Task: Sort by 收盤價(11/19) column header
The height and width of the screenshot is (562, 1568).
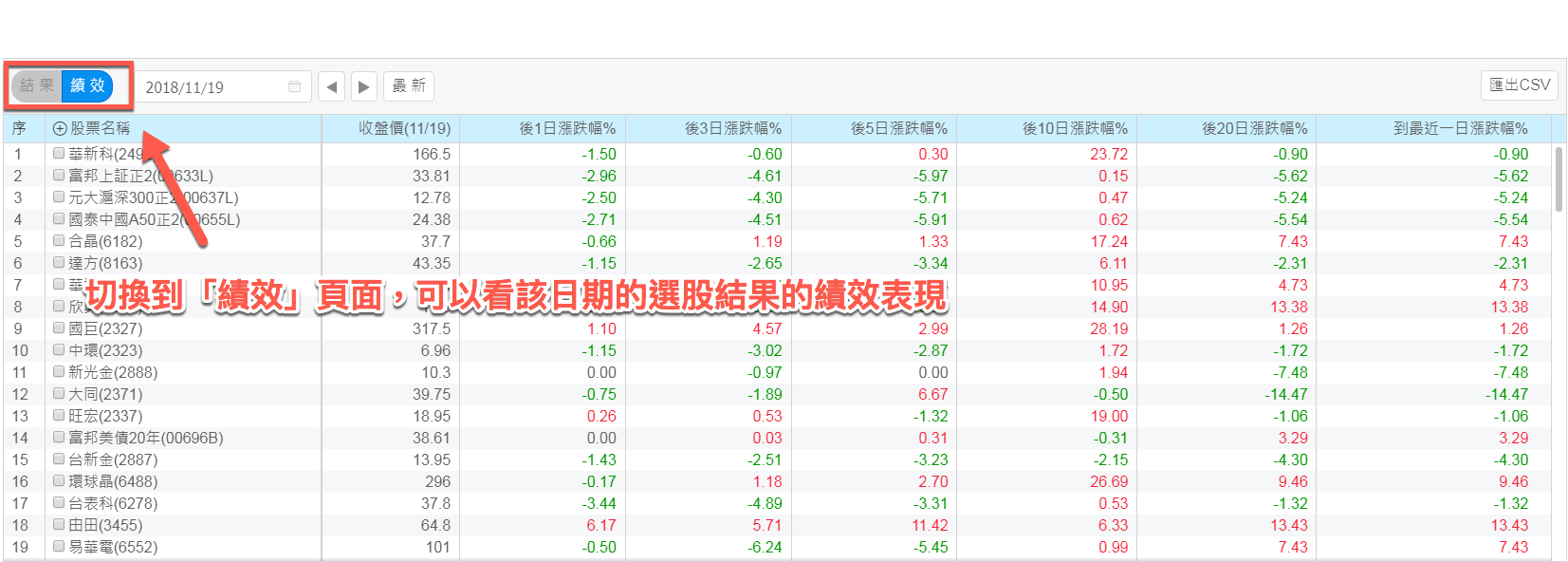Action: pos(391,129)
